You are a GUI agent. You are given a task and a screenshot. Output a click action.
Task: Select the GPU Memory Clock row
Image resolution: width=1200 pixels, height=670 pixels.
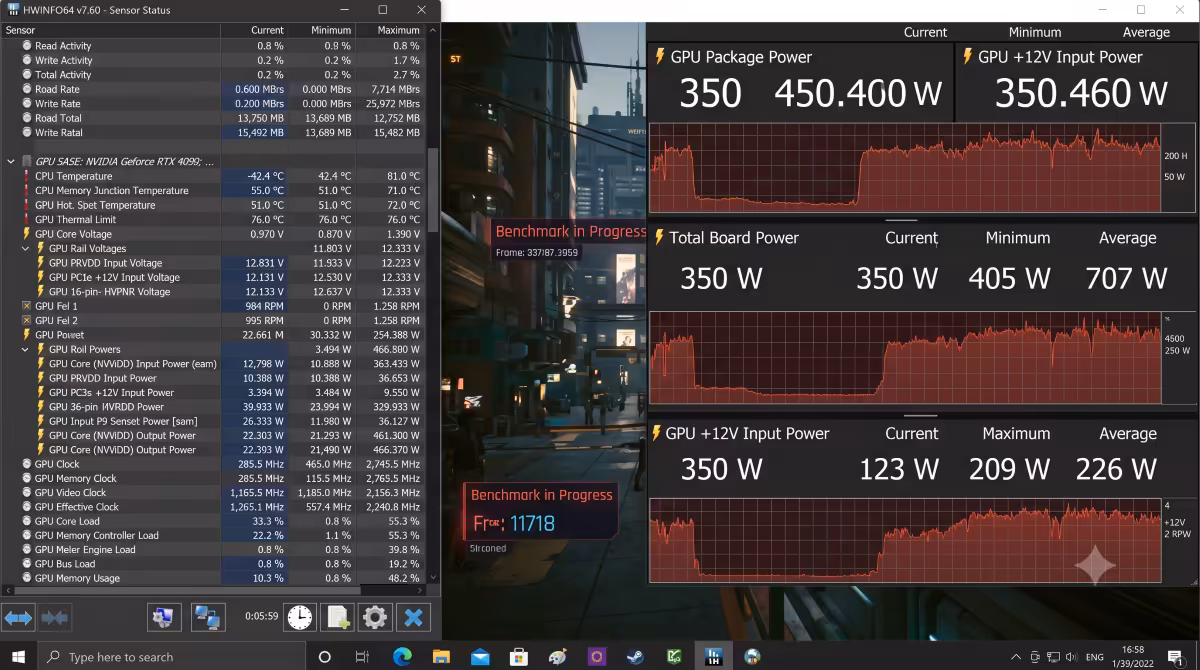213,478
